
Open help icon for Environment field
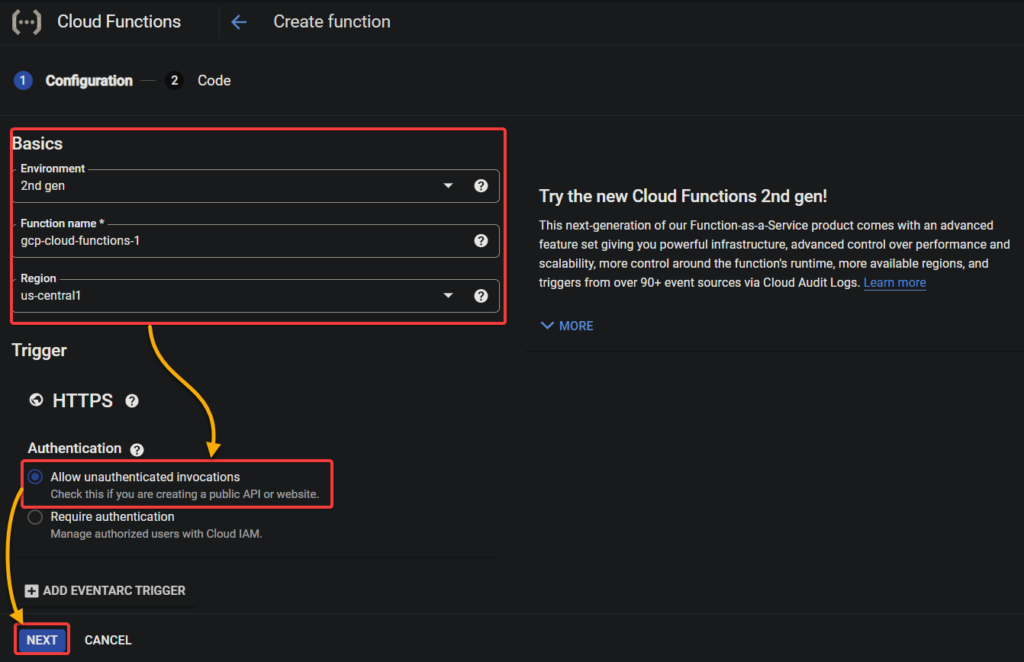pos(481,186)
